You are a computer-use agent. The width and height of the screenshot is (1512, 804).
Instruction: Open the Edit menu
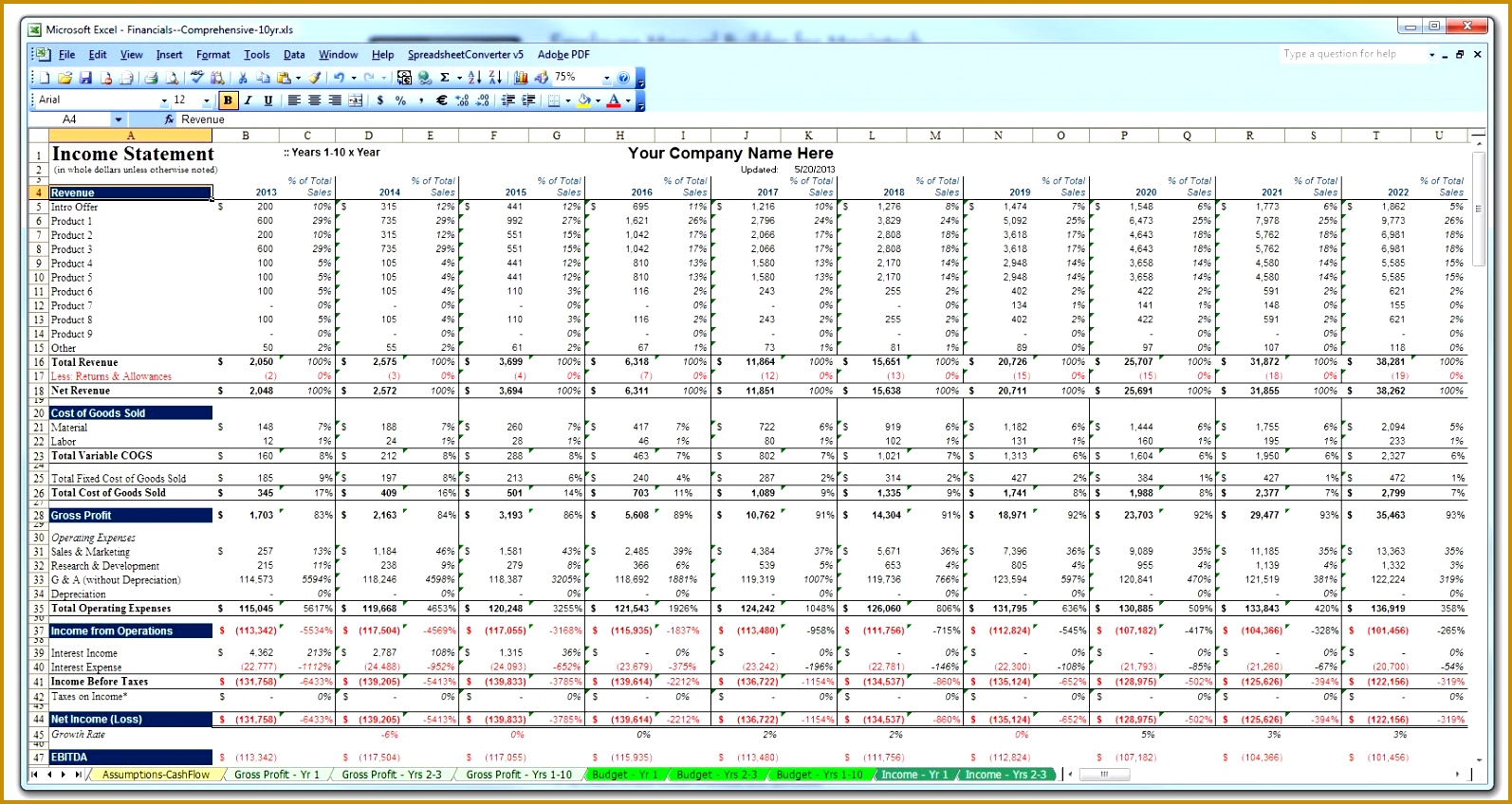(x=98, y=55)
